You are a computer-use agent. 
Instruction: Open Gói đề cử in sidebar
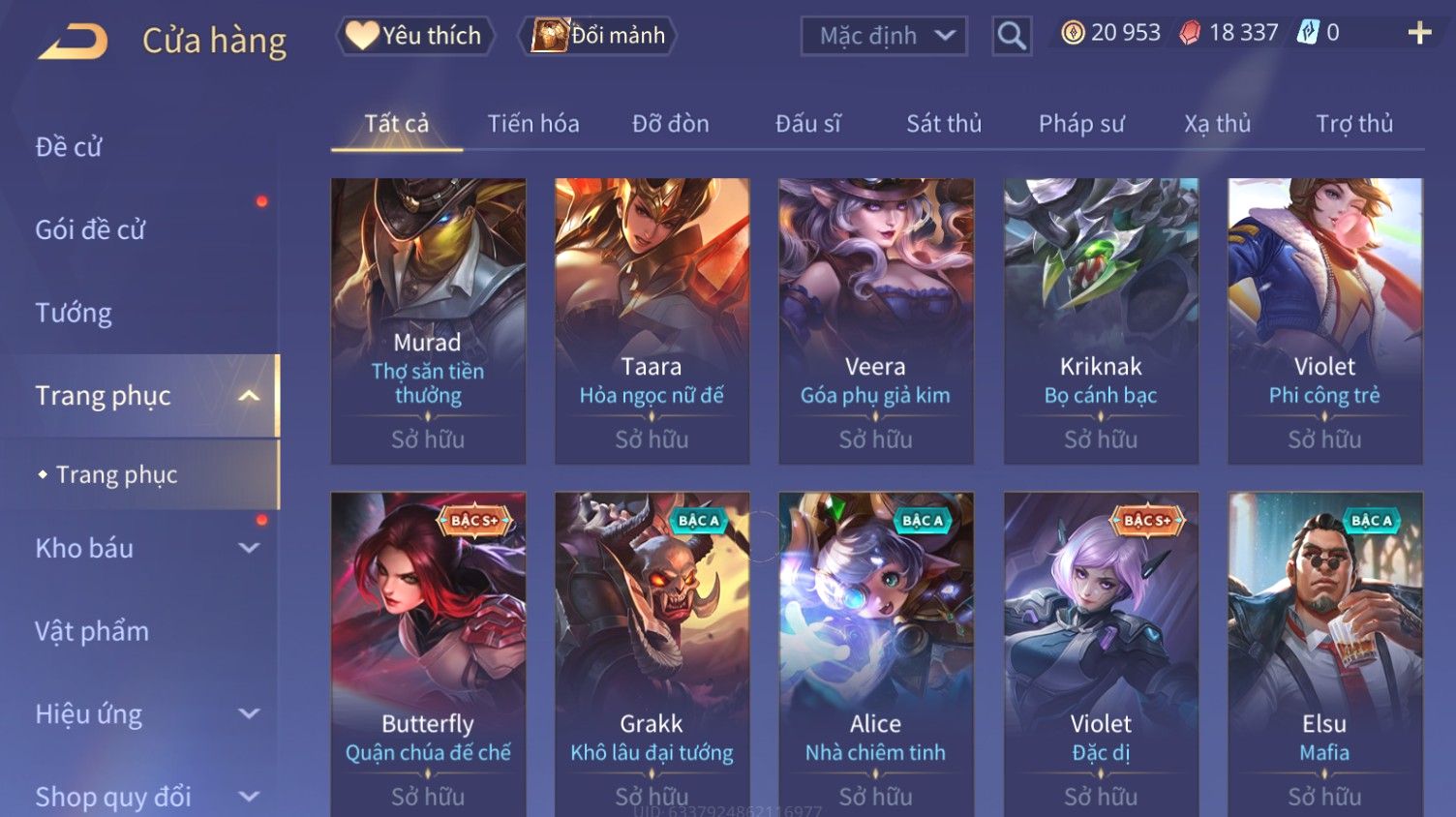pos(90,230)
